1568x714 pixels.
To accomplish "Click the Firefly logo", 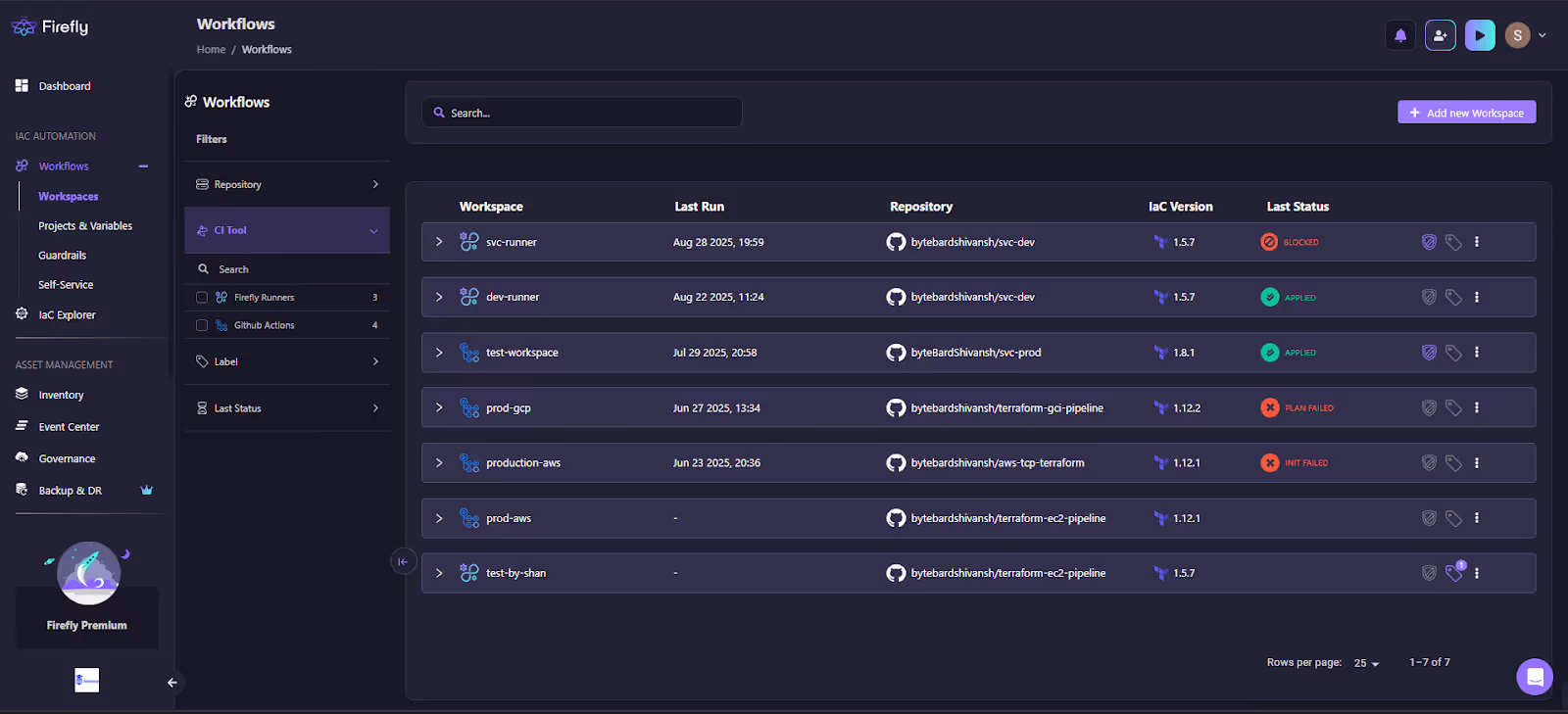I will click(x=50, y=27).
